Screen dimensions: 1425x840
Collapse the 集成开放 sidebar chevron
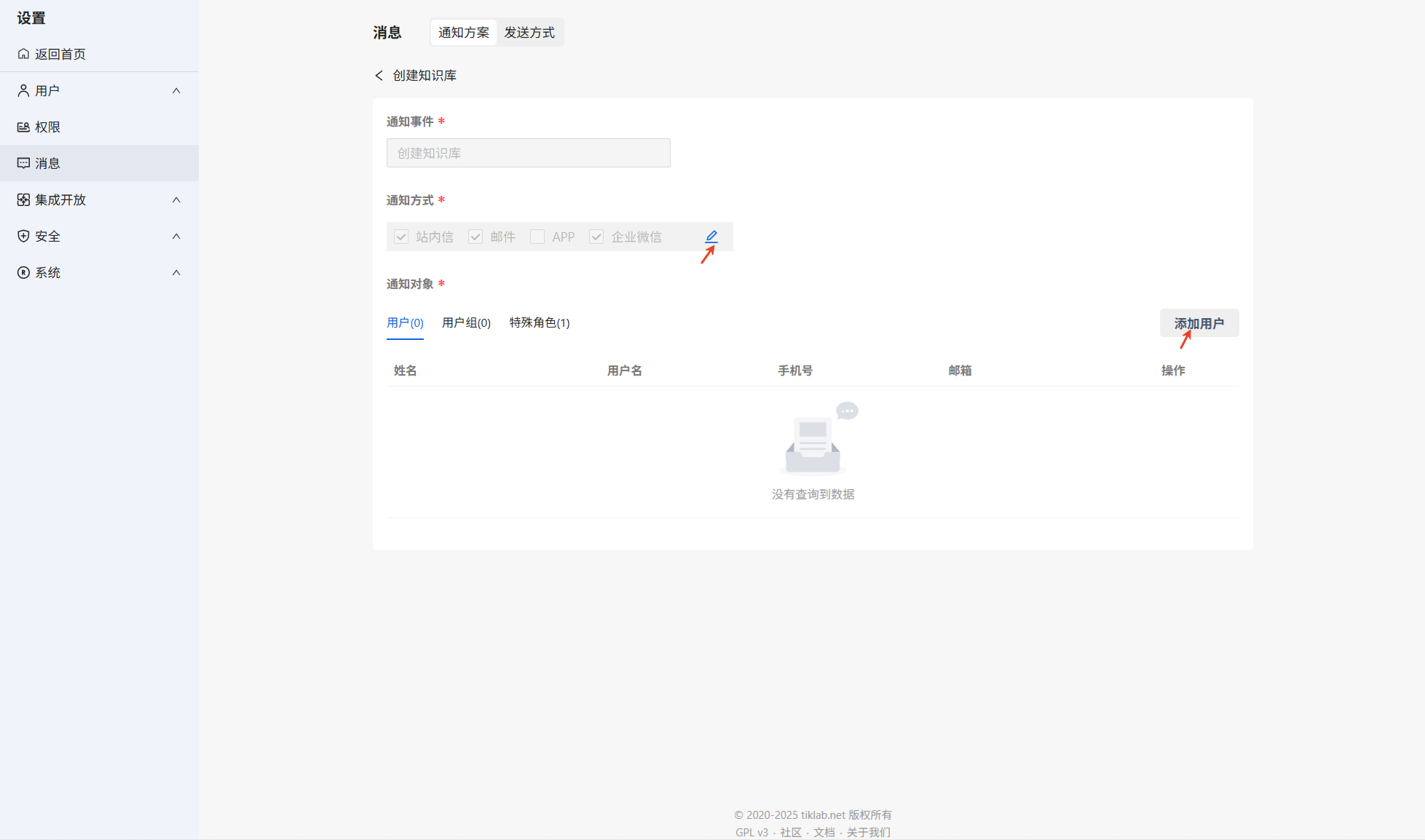176,199
